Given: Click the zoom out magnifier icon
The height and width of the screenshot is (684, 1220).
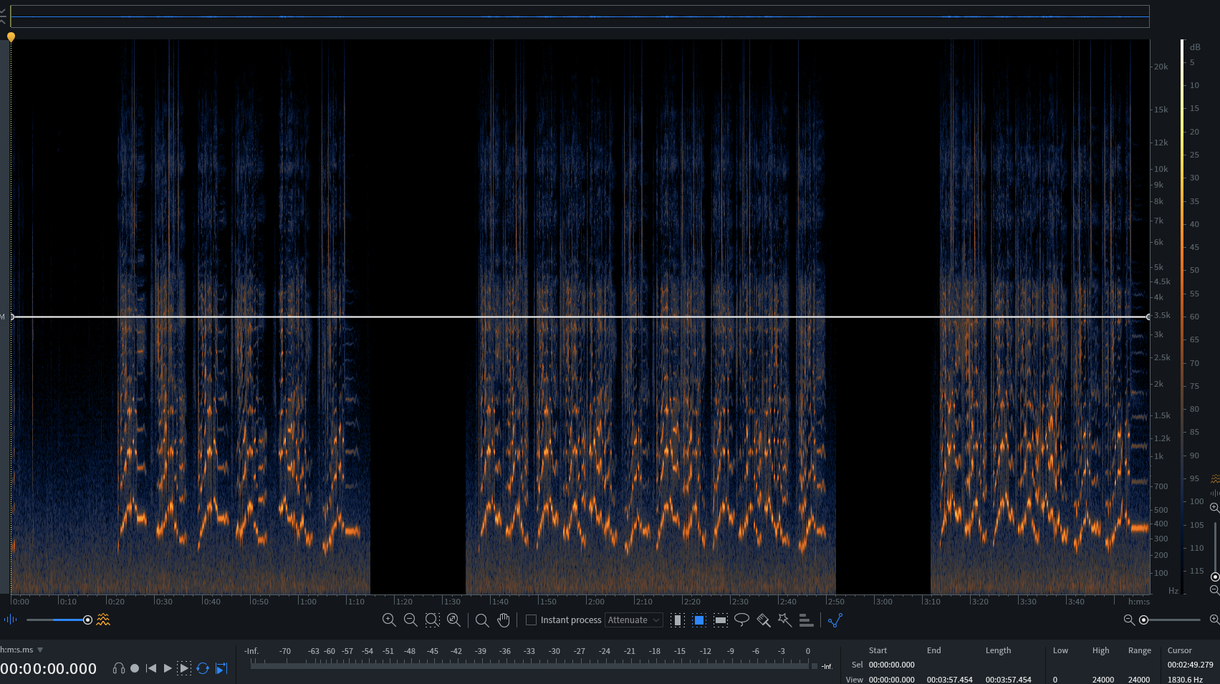Looking at the screenshot, I should (410, 620).
